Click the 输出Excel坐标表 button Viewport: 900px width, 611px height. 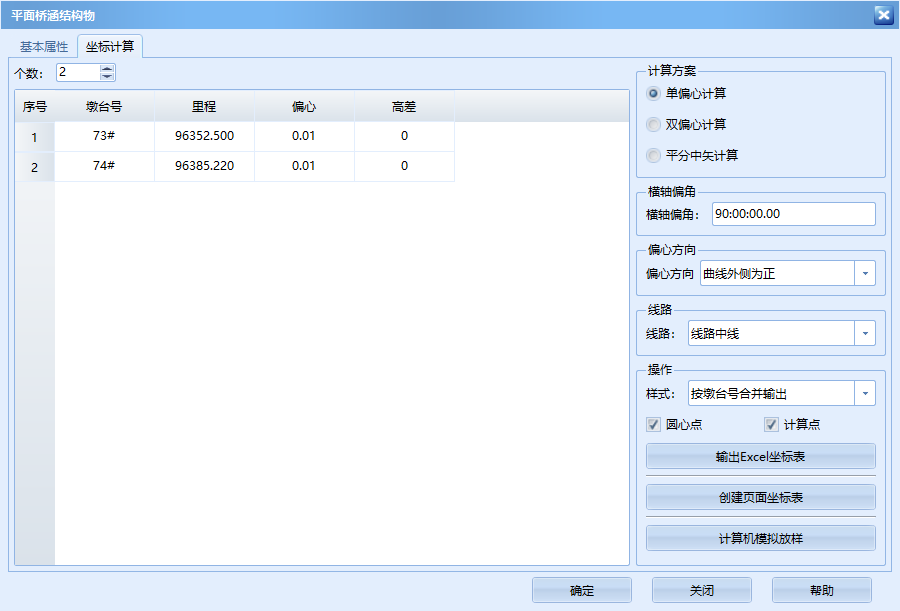(760, 457)
